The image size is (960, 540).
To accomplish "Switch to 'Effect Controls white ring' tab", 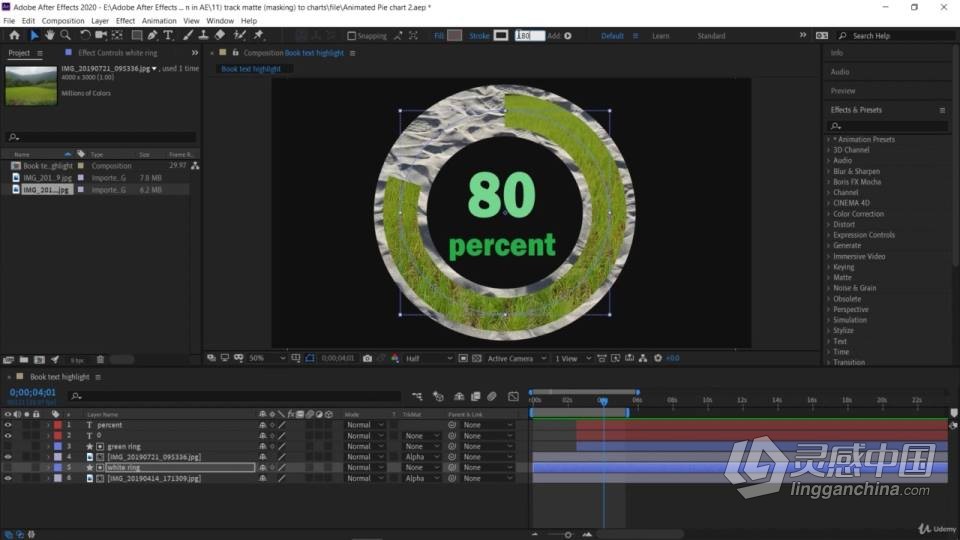I will [x=118, y=53].
